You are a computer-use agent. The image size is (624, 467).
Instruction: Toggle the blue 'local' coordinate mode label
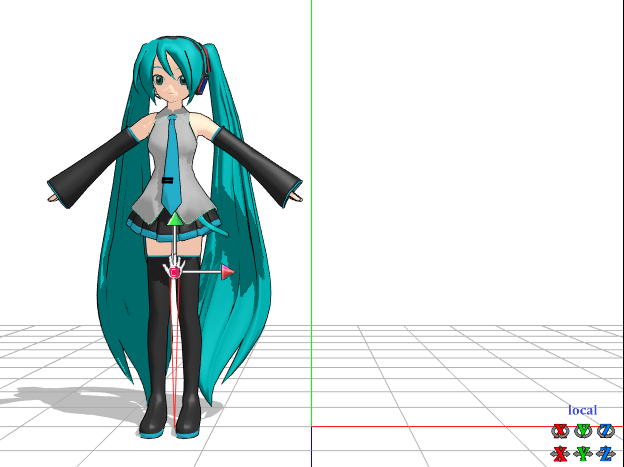[x=583, y=410]
